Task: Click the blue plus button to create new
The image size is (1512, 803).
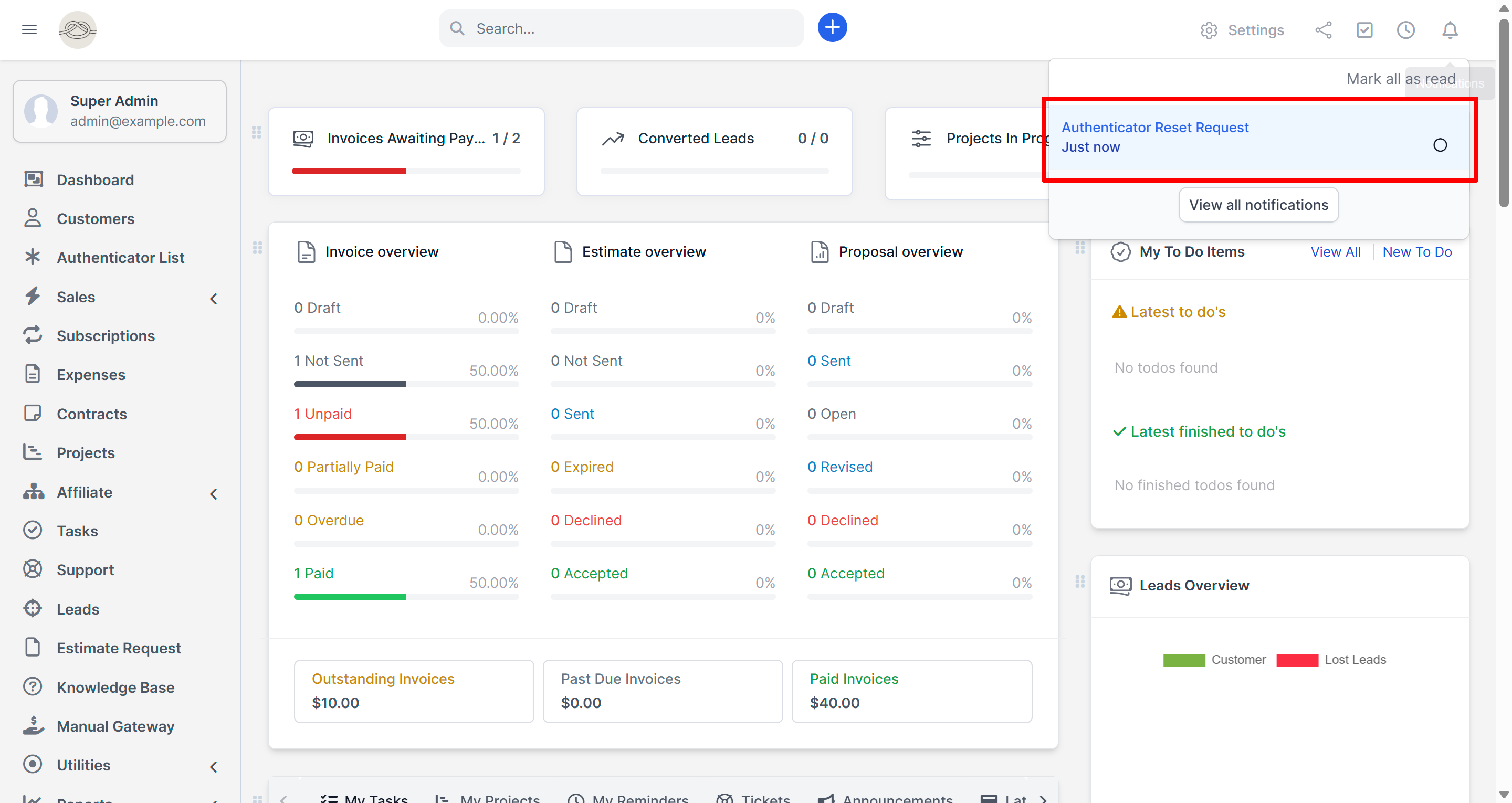Action: (x=832, y=27)
